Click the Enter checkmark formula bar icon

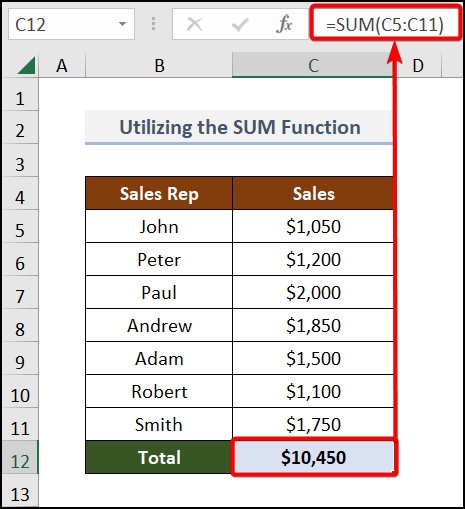[240, 24]
